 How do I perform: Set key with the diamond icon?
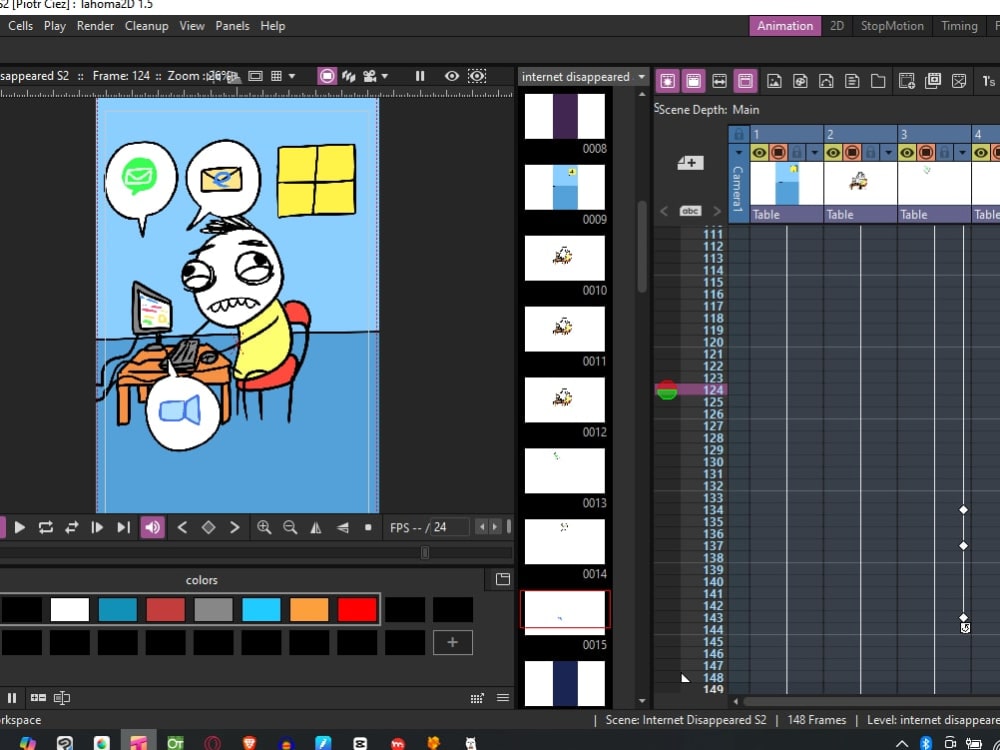tap(209, 527)
